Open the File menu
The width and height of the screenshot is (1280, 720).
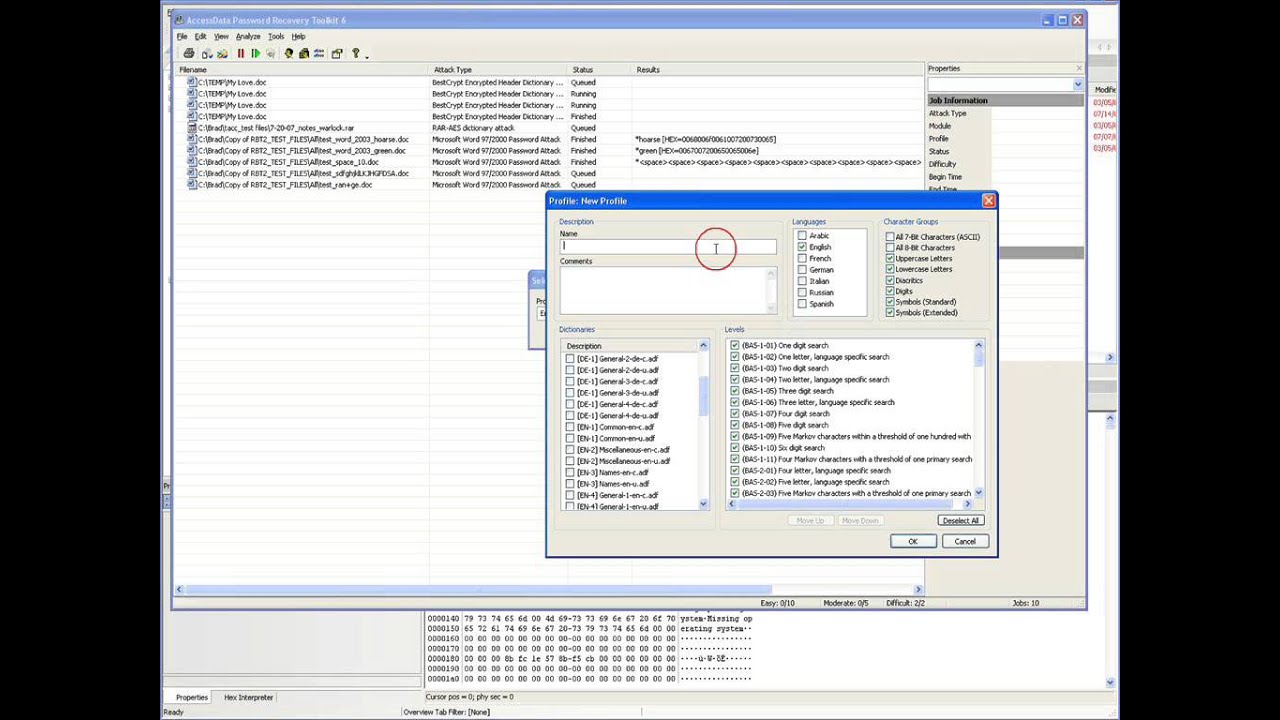click(182, 37)
